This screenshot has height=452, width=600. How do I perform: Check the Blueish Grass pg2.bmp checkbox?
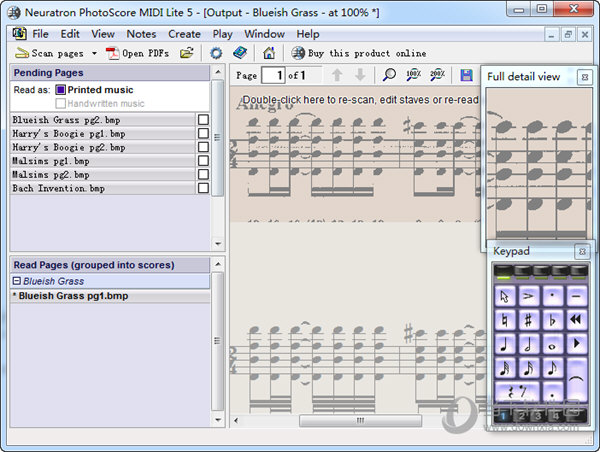coord(203,120)
